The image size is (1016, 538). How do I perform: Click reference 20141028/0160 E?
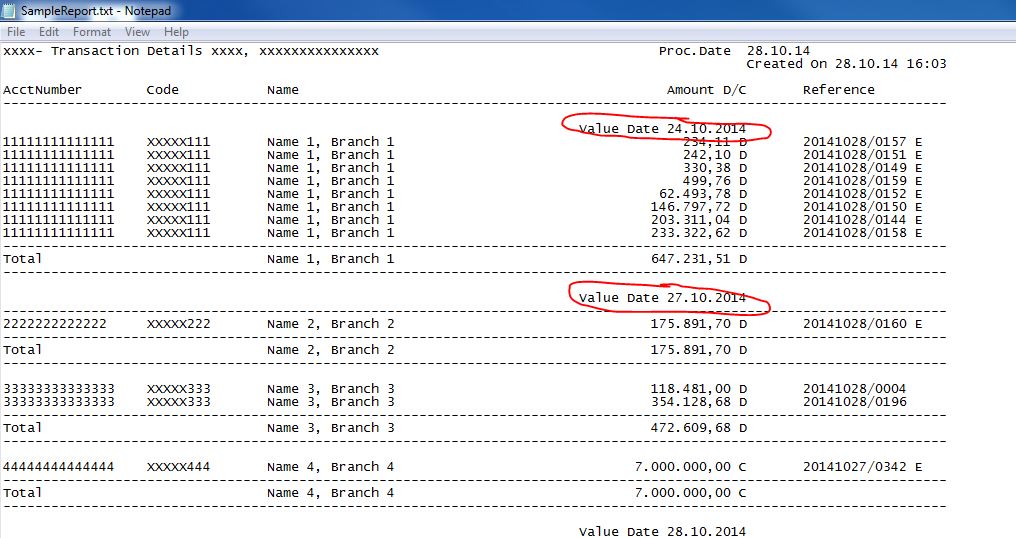point(862,324)
